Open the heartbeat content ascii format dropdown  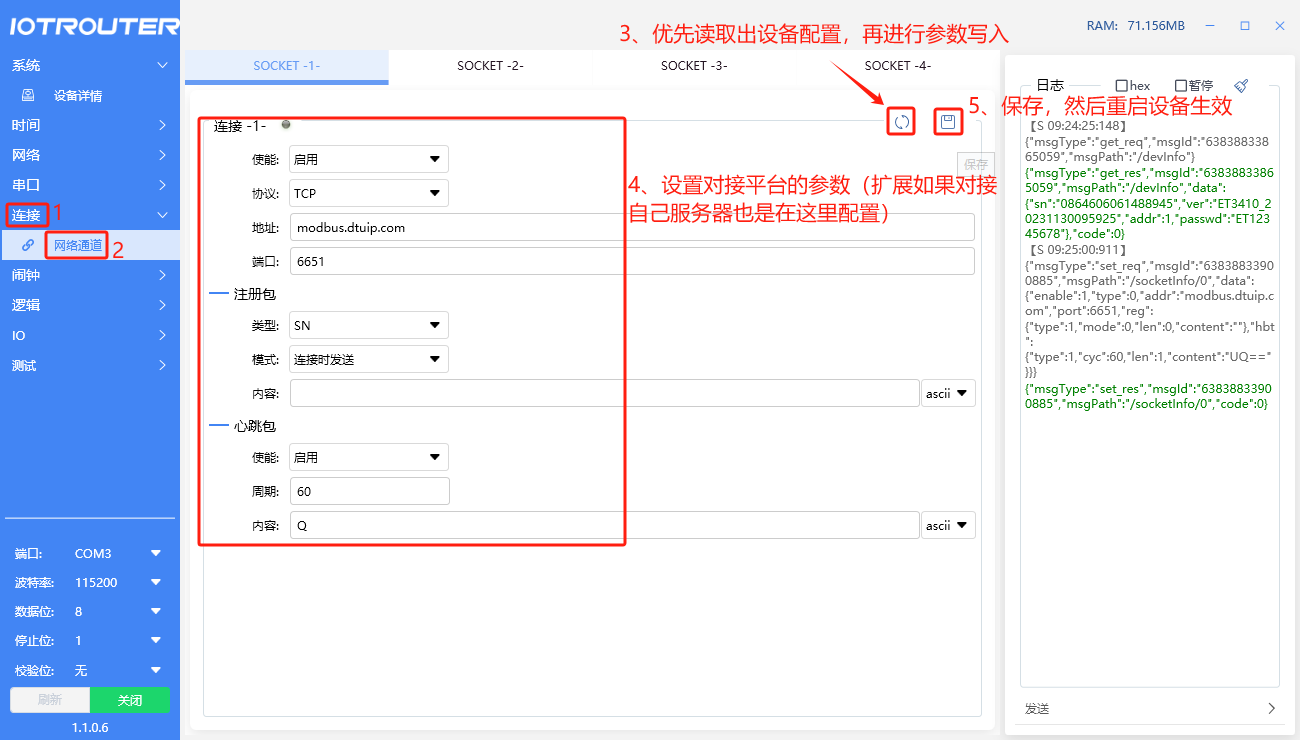(948, 525)
